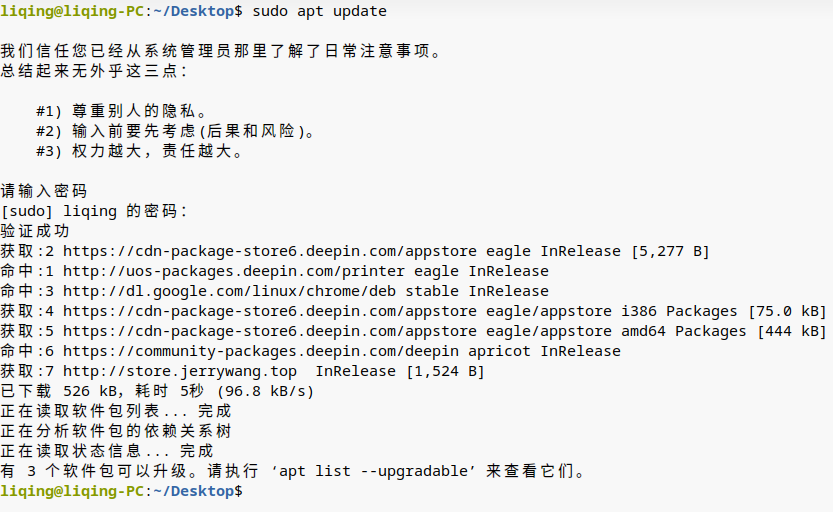Click the uos-packages.deepin.com printer URL

pos(234,271)
